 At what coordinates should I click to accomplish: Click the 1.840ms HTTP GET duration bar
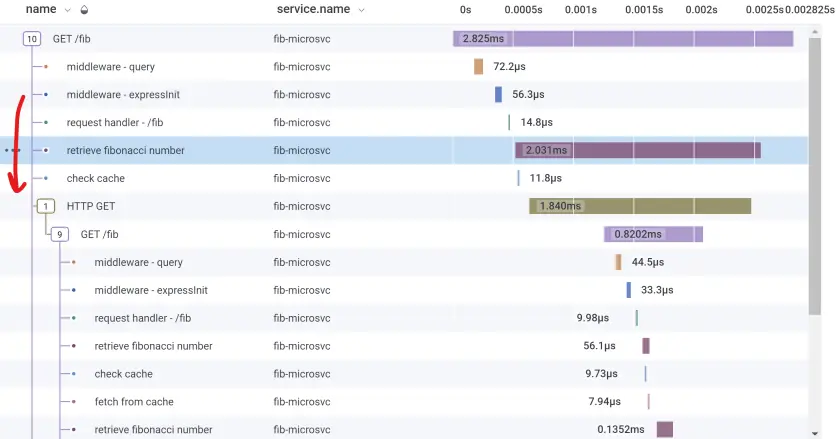[640, 206]
